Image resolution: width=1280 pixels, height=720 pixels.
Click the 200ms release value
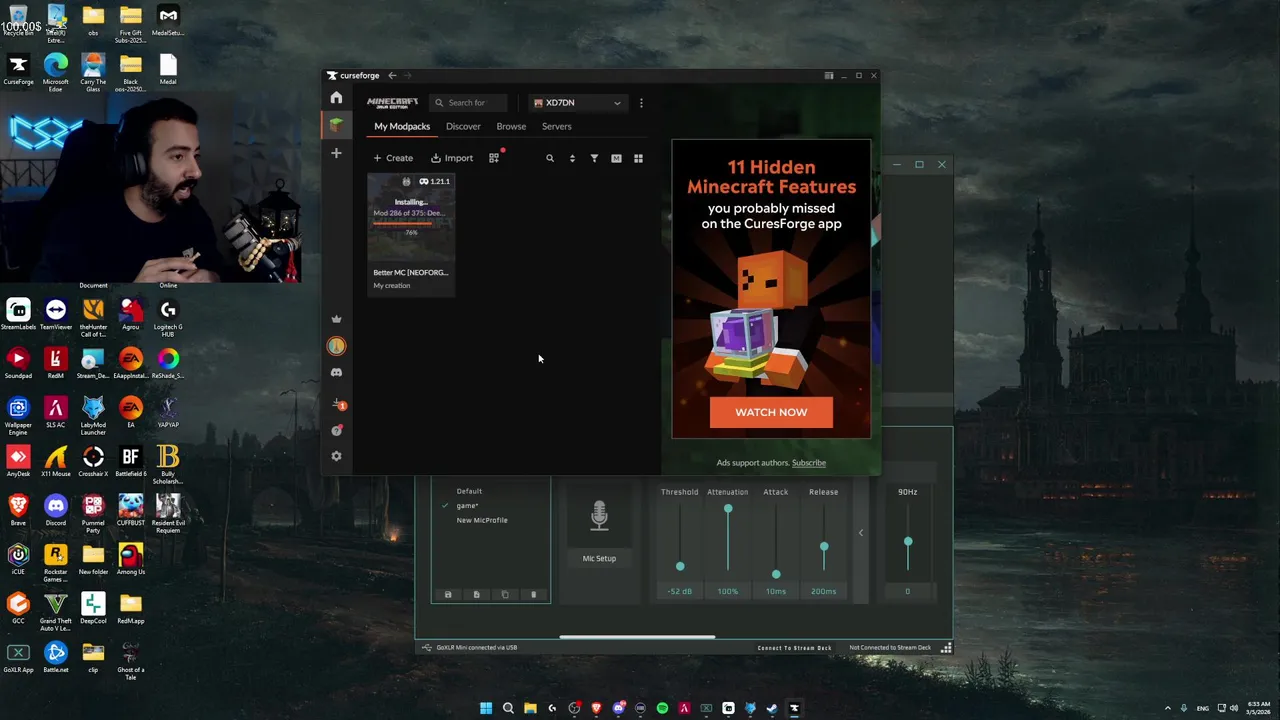click(824, 591)
